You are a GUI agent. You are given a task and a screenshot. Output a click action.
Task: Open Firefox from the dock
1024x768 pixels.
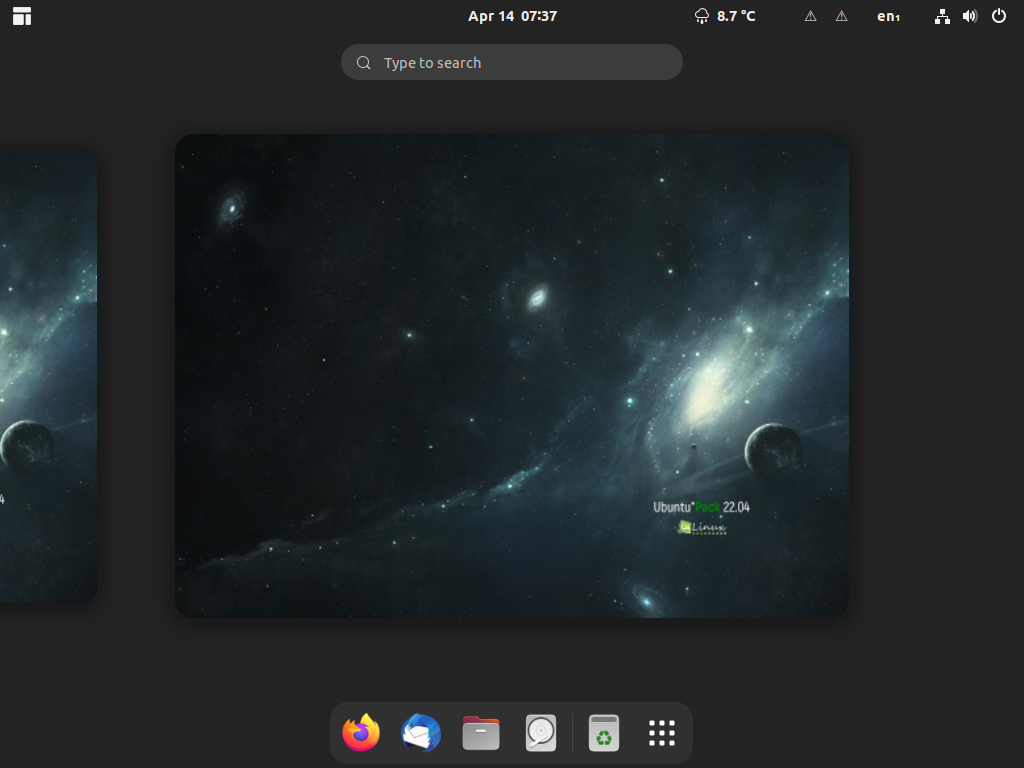361,733
